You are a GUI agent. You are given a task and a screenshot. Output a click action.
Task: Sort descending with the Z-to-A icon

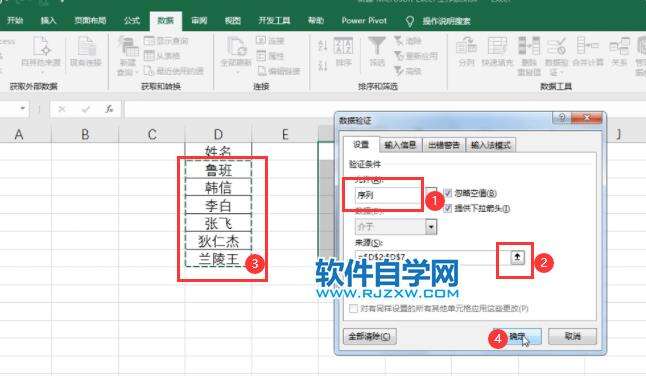point(323,65)
